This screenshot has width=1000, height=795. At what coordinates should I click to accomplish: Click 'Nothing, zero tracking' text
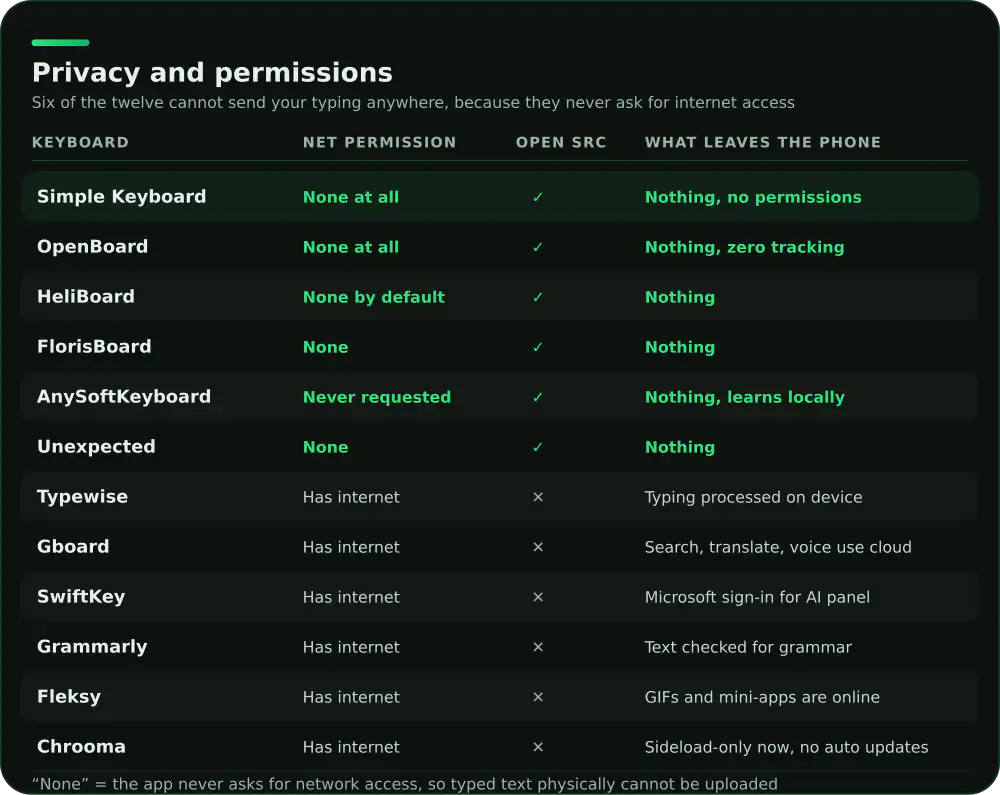(744, 247)
